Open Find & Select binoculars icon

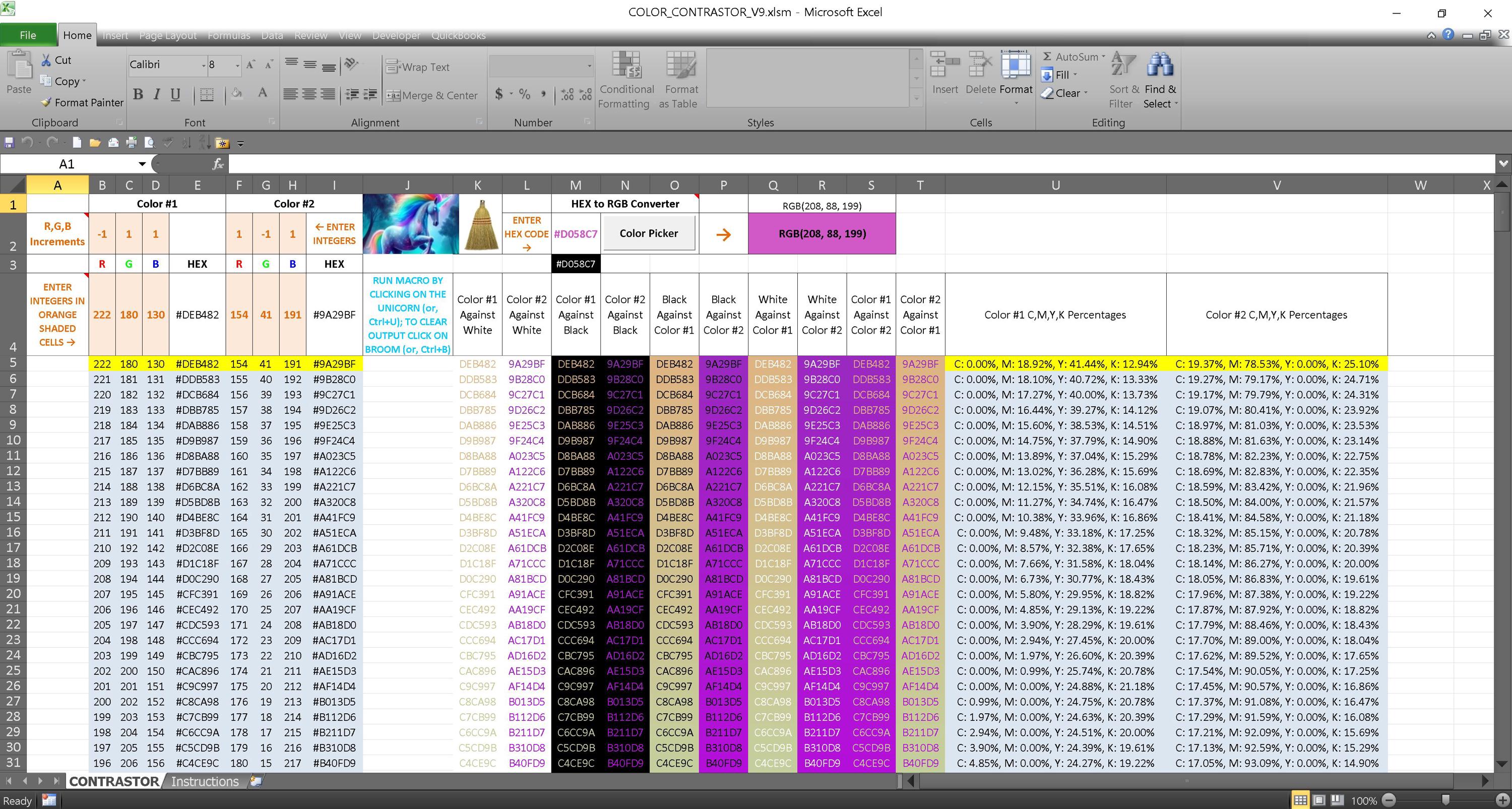tap(1160, 65)
